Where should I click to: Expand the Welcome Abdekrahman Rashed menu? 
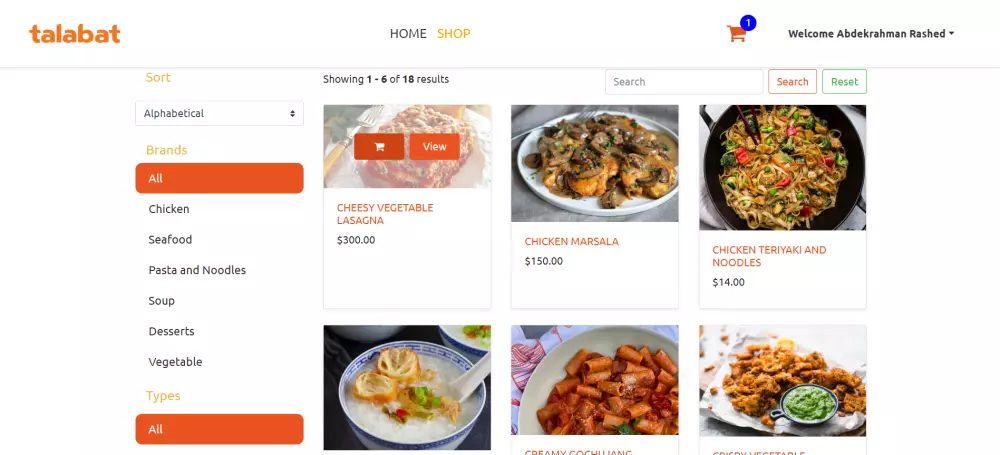pos(870,33)
